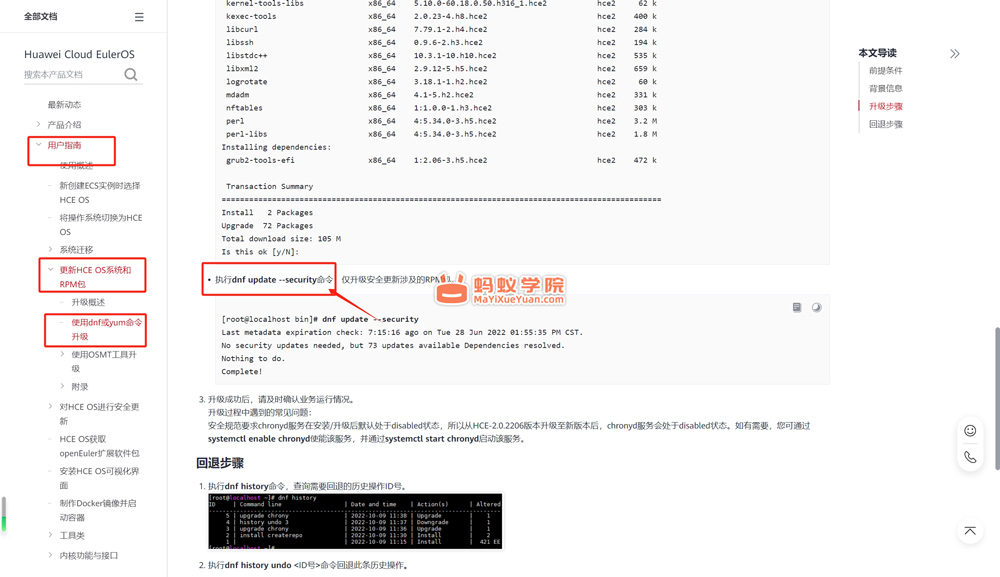
Task: Collapse the 更新HCE OS系统和RPM包 node
Action: coord(50,270)
